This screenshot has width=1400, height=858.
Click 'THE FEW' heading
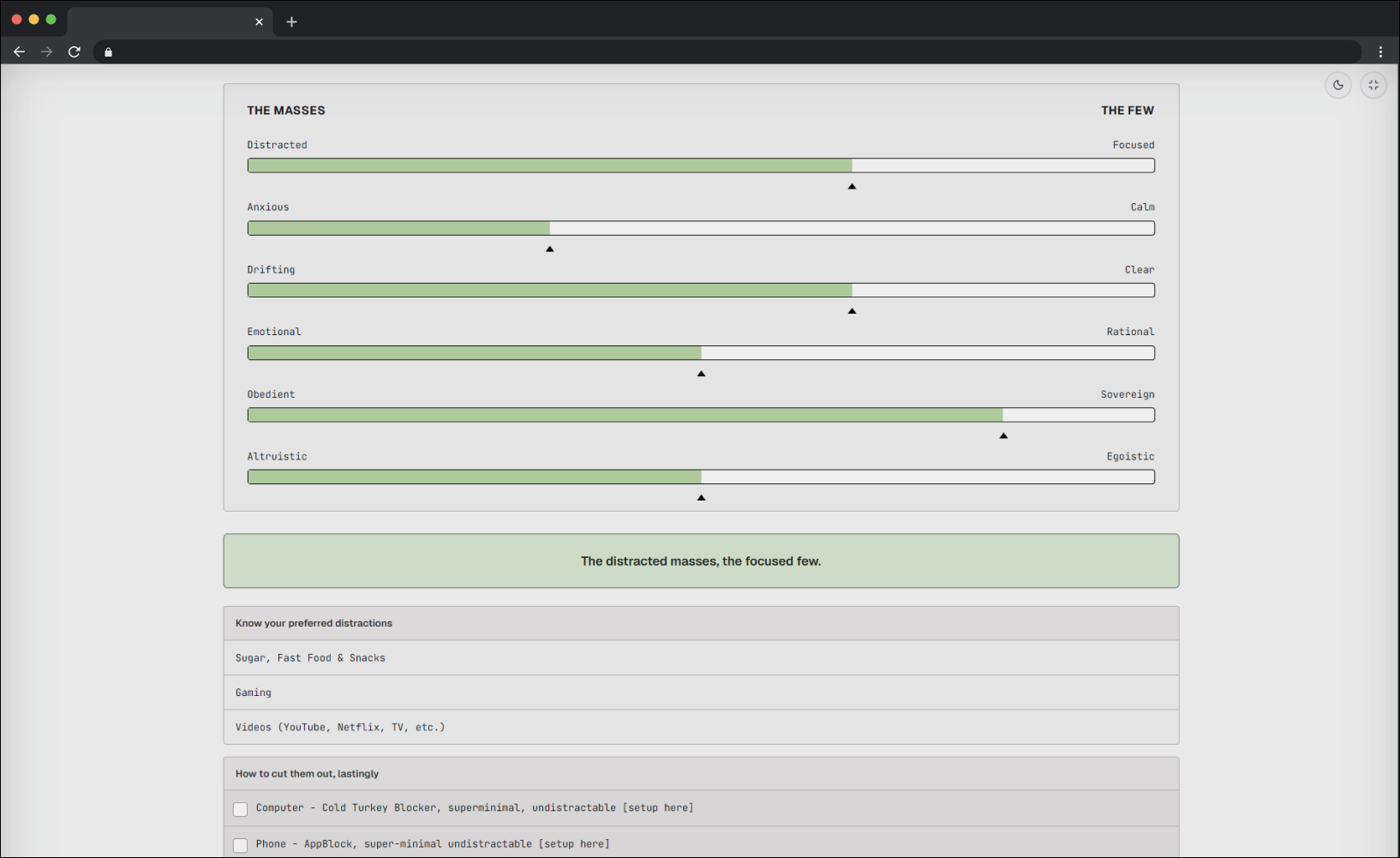click(x=1128, y=111)
